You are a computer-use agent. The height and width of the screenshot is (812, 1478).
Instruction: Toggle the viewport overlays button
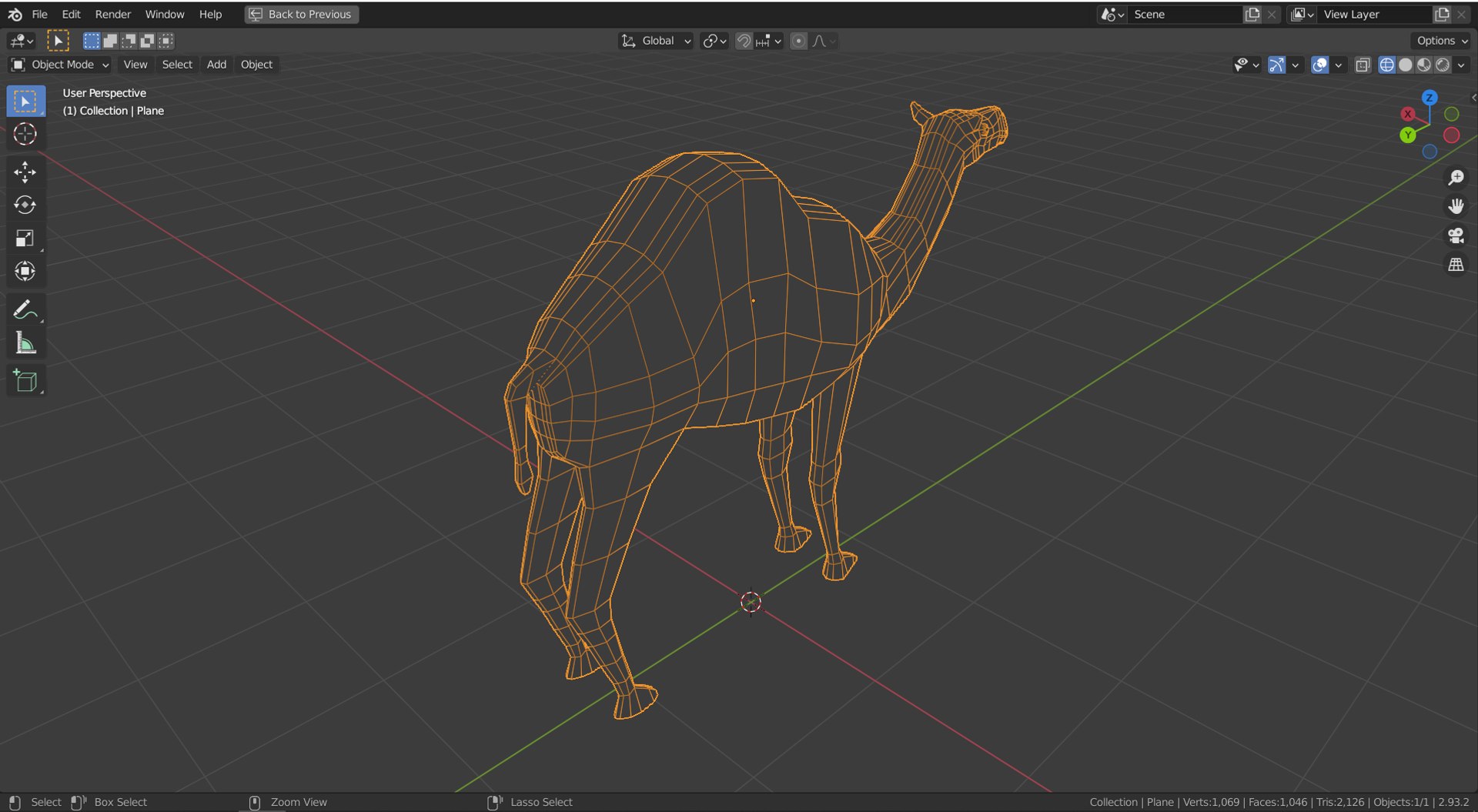click(1319, 65)
